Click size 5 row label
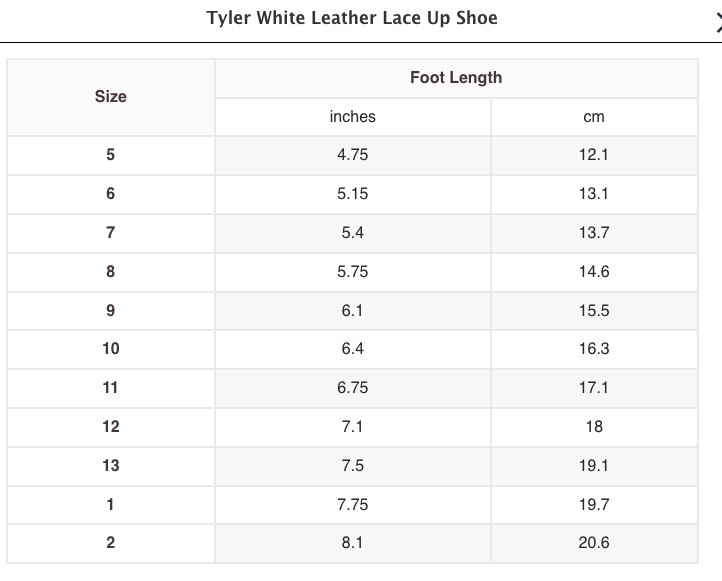Screen dimensions: 722x581 (x=111, y=155)
